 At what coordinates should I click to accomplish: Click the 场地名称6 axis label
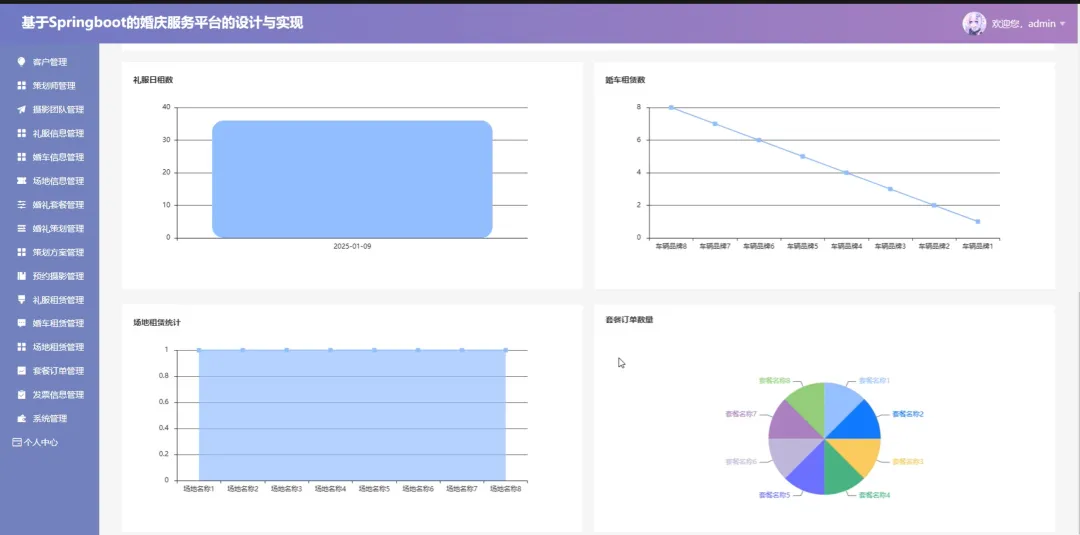click(x=418, y=489)
